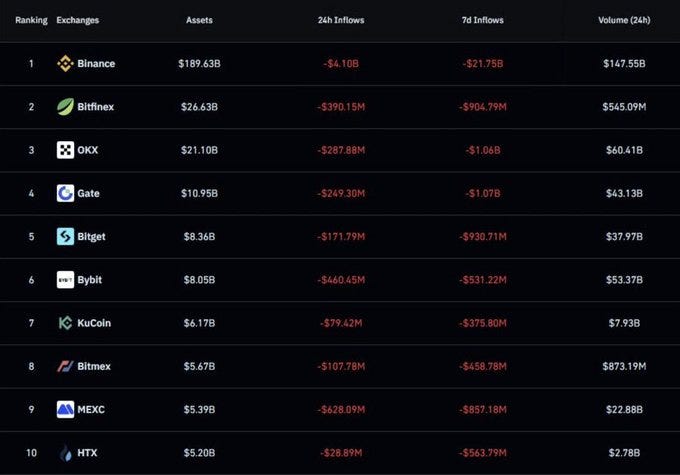This screenshot has height=475, width=680.
Task: Click the MEXC blue mountain icon
Action: click(x=65, y=409)
